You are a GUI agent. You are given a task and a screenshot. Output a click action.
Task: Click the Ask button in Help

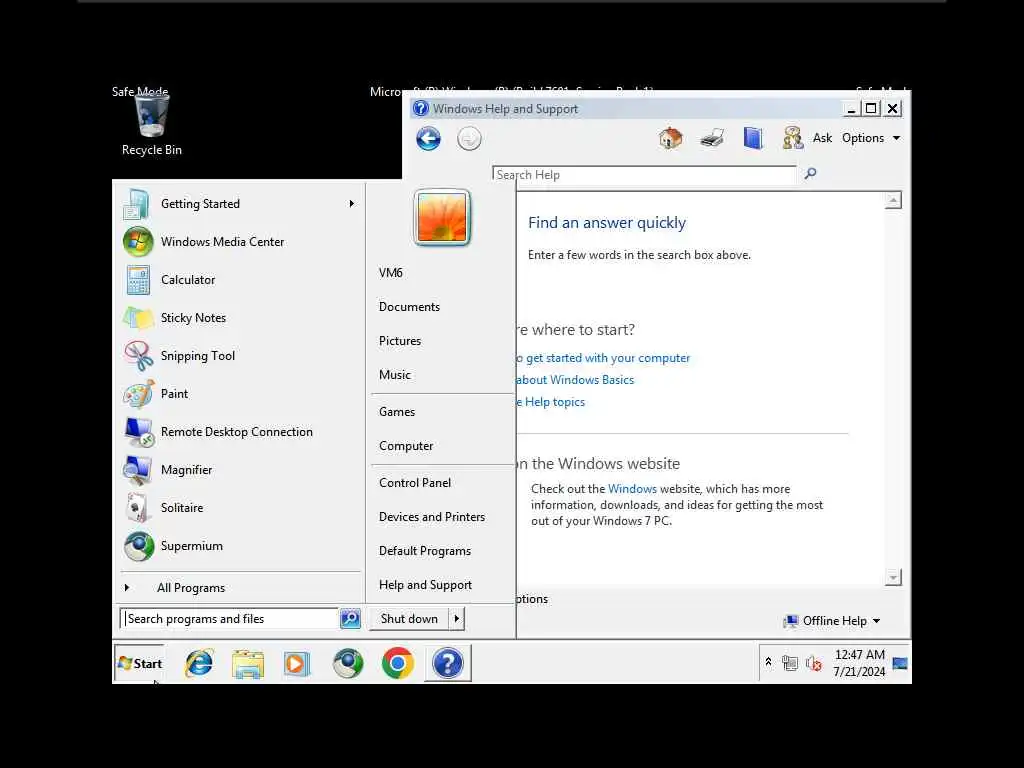click(x=808, y=138)
